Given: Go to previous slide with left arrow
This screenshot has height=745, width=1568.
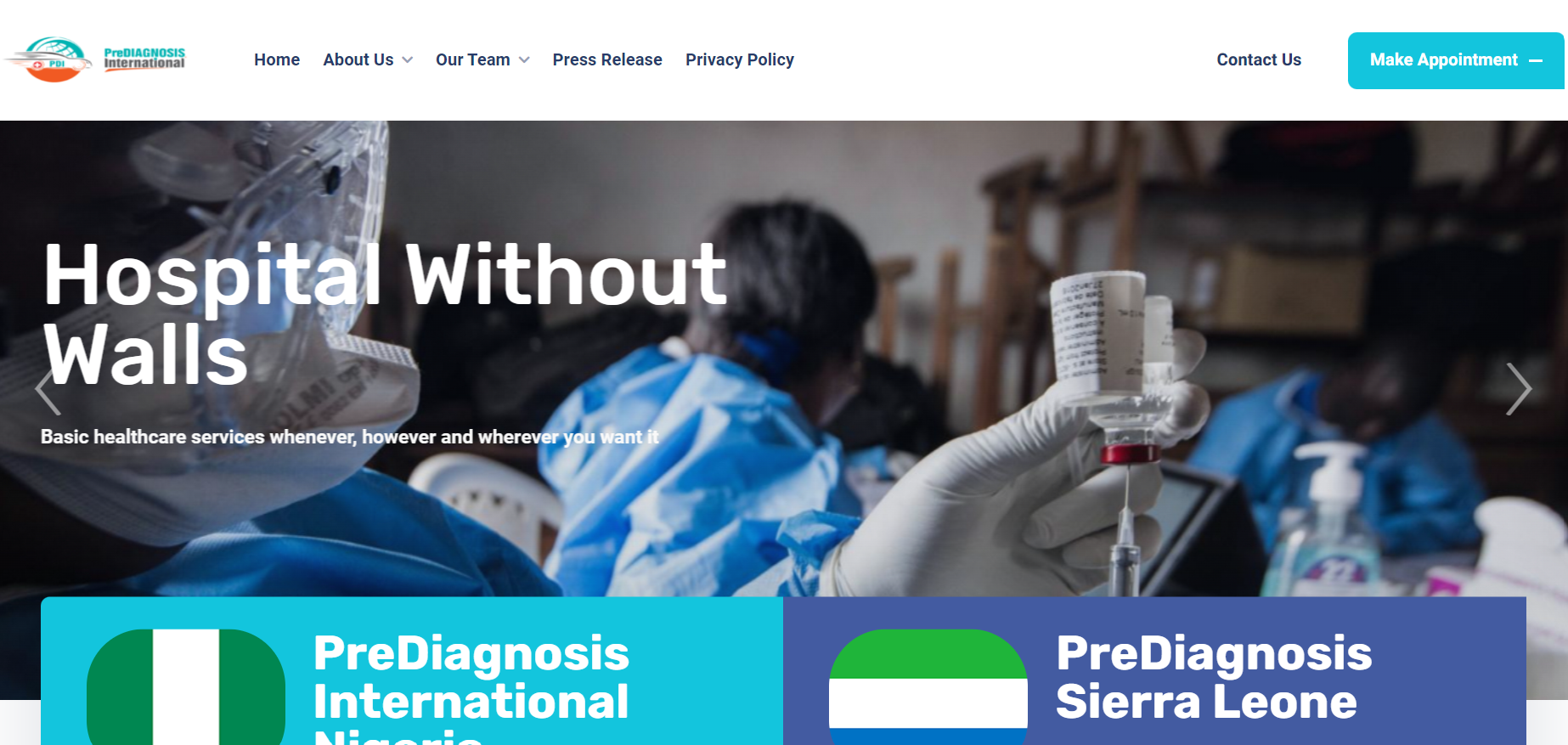Looking at the screenshot, I should coord(48,389).
